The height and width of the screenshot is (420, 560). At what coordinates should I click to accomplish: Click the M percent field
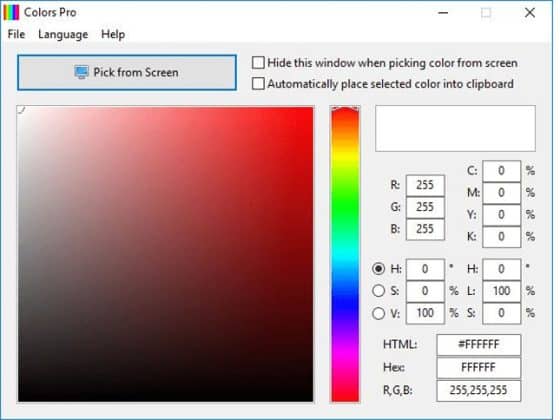pyautogui.click(x=501, y=193)
